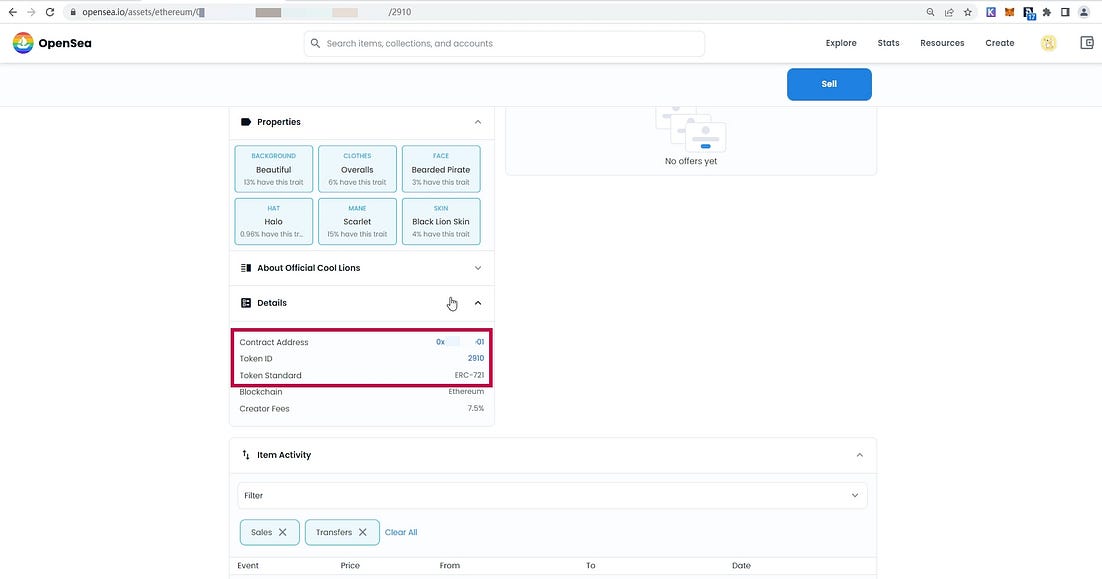Viewport: 1102px width, 579px height.
Task: Reload the page with refresh icon
Action: (x=50, y=12)
